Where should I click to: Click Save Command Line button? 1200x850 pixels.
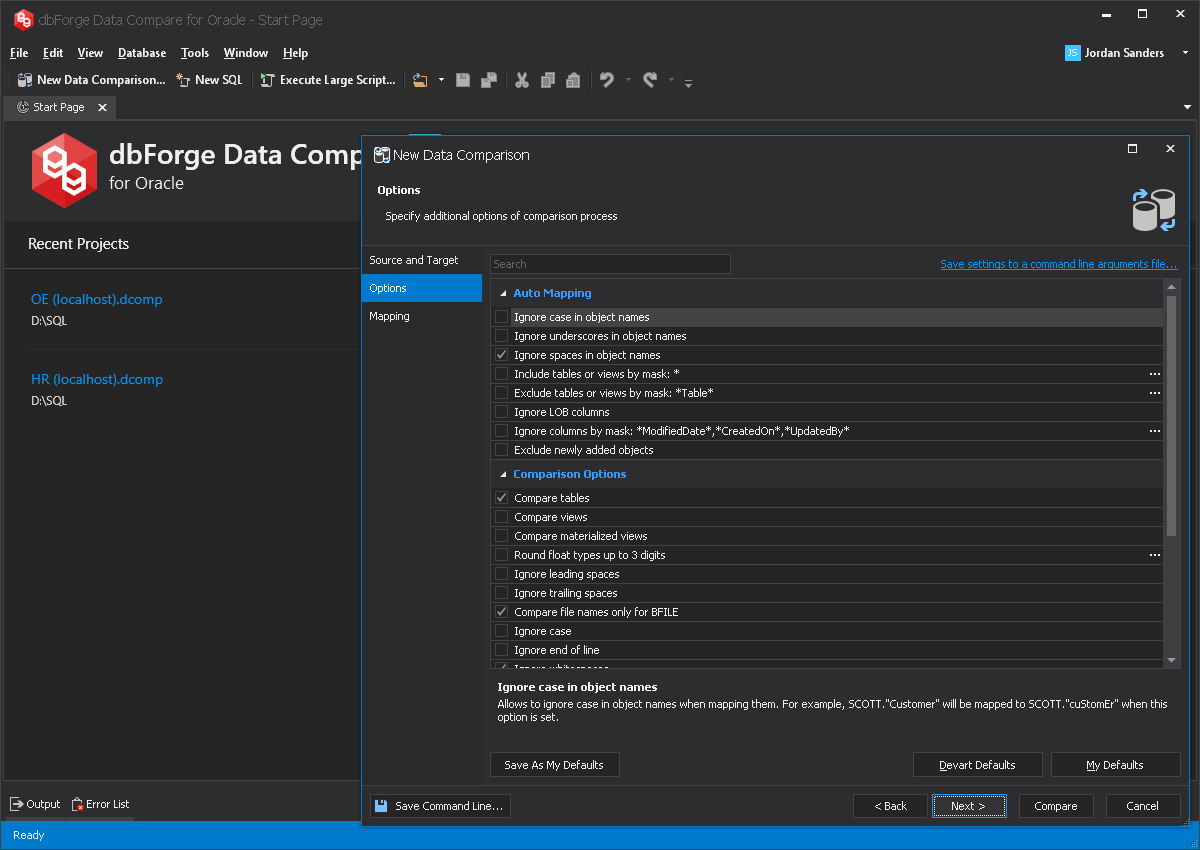pyautogui.click(x=440, y=806)
